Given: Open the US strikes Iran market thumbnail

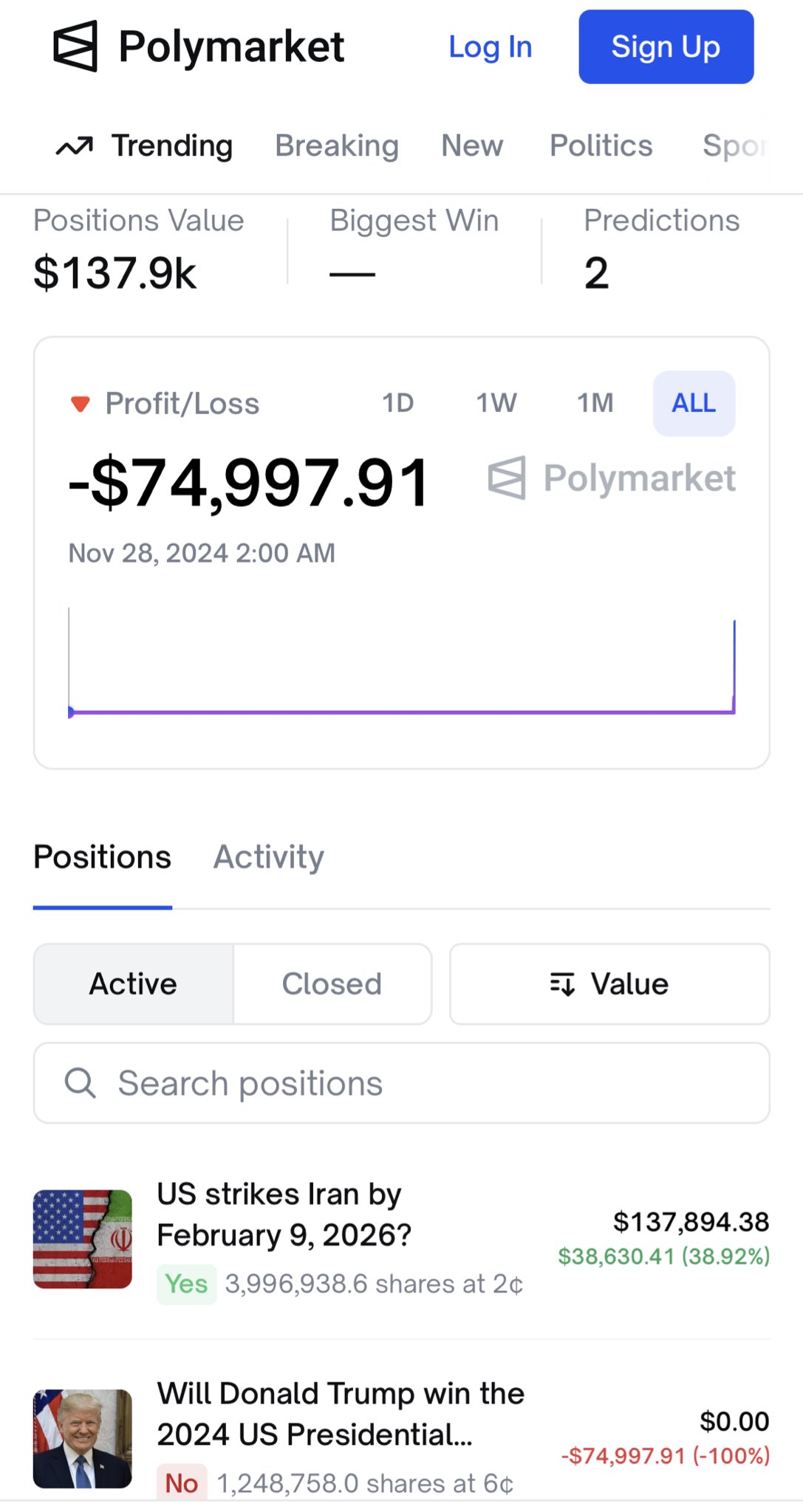Looking at the screenshot, I should tap(83, 1239).
